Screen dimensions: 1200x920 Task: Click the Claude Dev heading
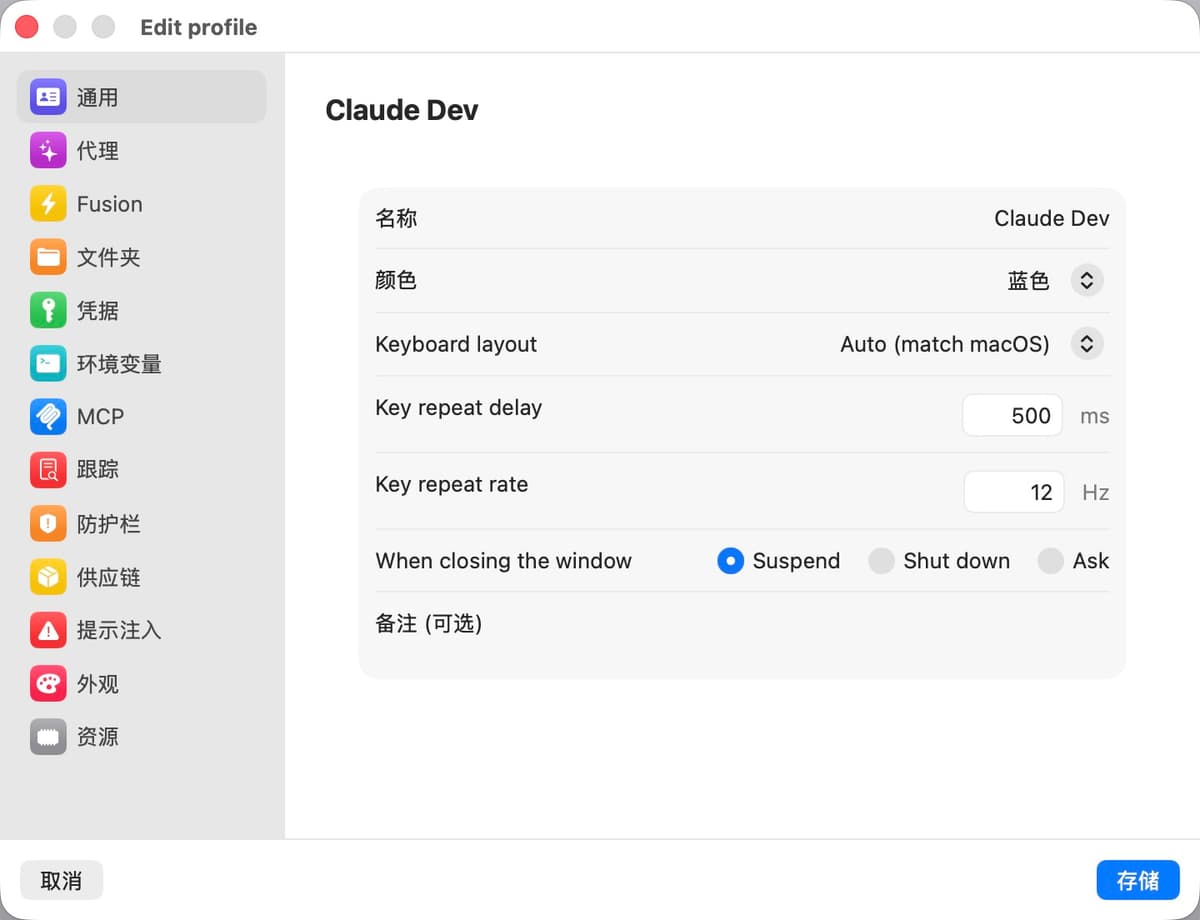click(402, 110)
